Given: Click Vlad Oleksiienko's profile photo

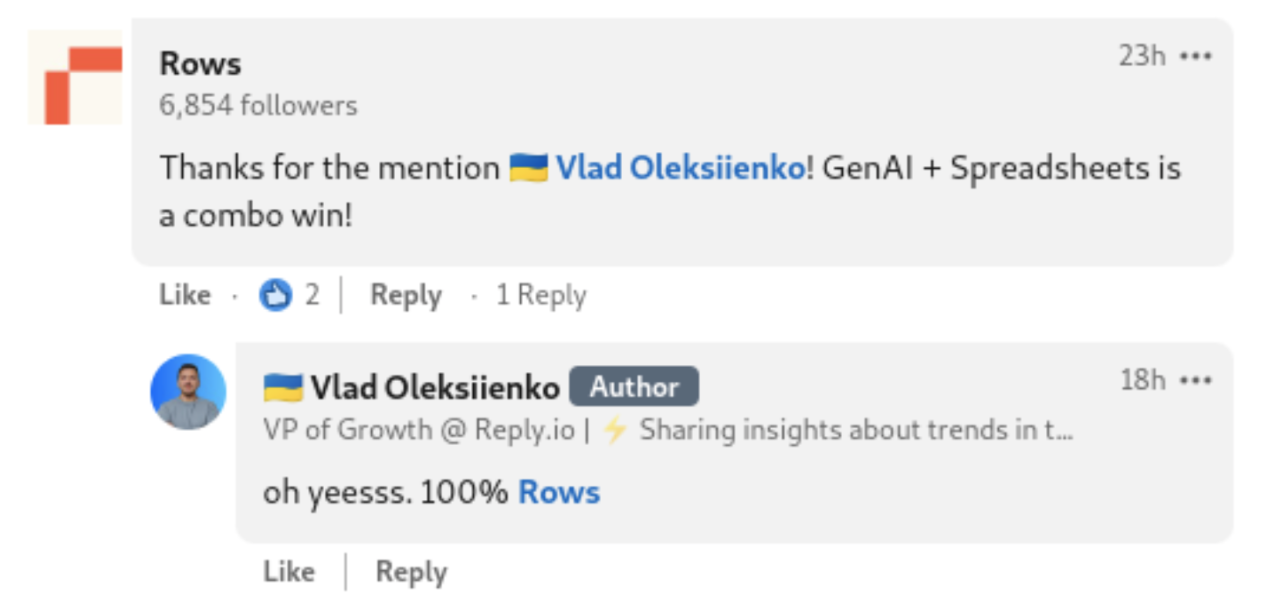Looking at the screenshot, I should pyautogui.click(x=188, y=392).
